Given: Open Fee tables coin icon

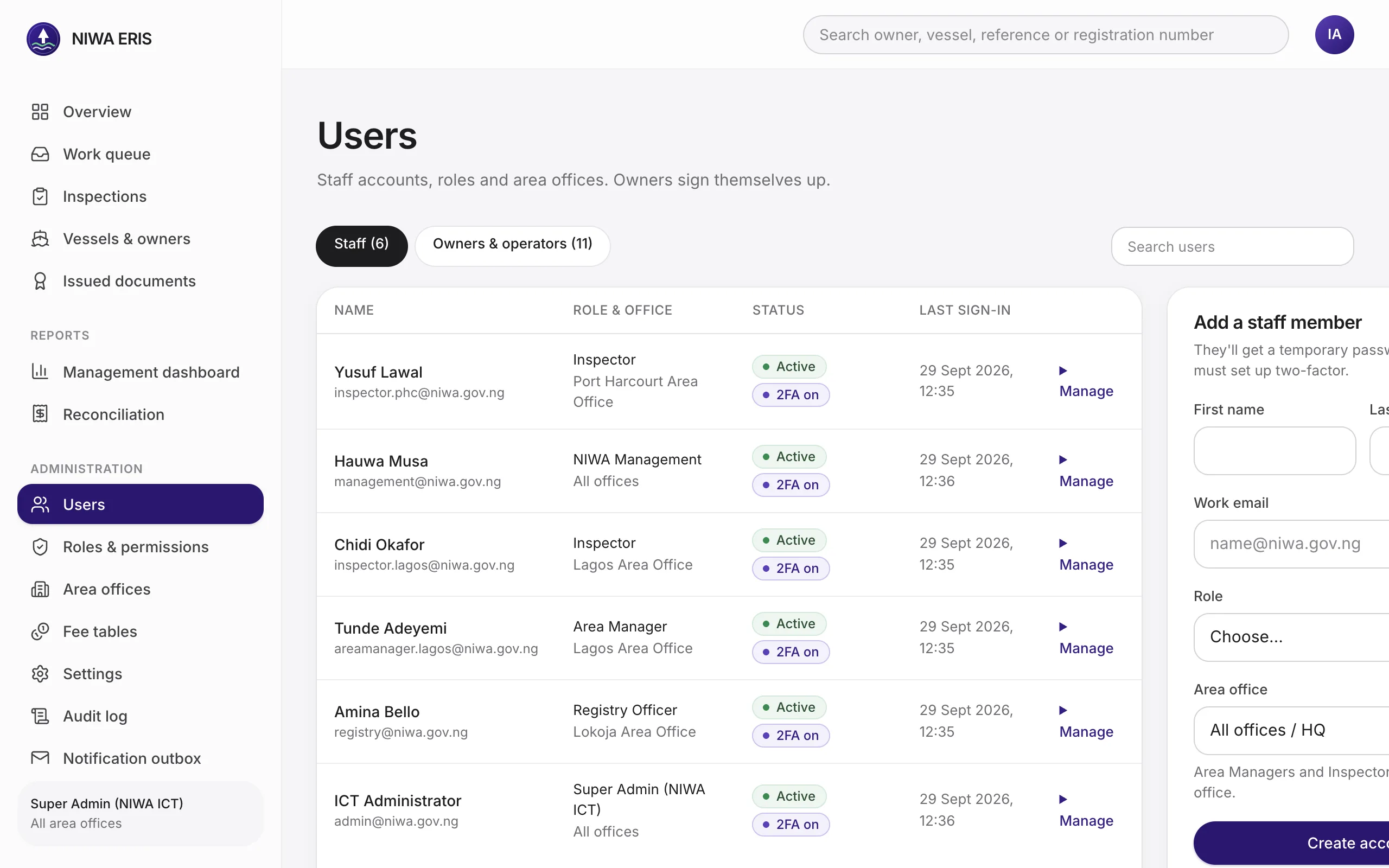Looking at the screenshot, I should pyautogui.click(x=40, y=631).
